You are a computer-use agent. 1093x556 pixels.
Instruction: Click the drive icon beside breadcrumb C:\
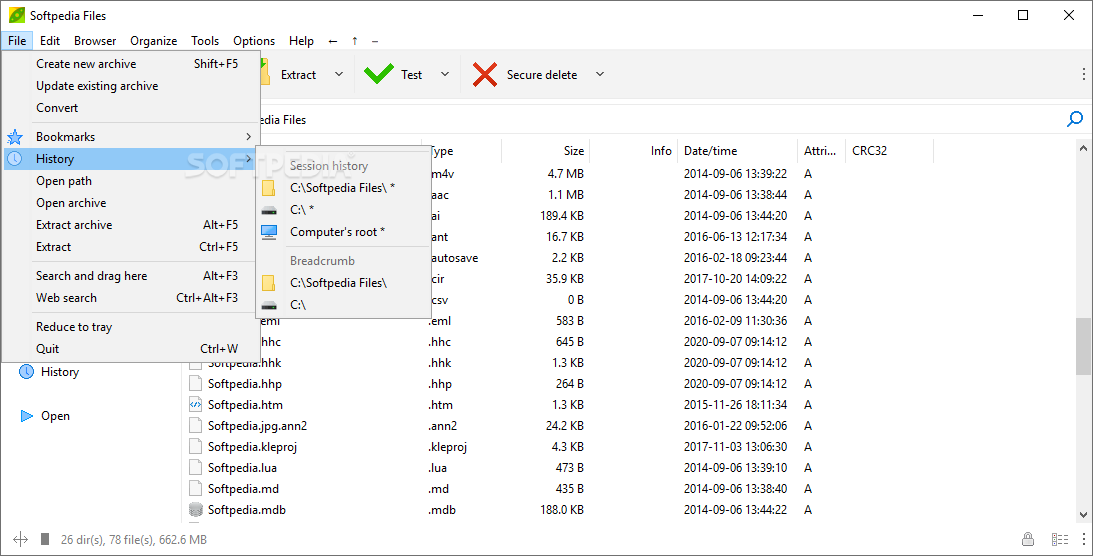[x=269, y=304]
